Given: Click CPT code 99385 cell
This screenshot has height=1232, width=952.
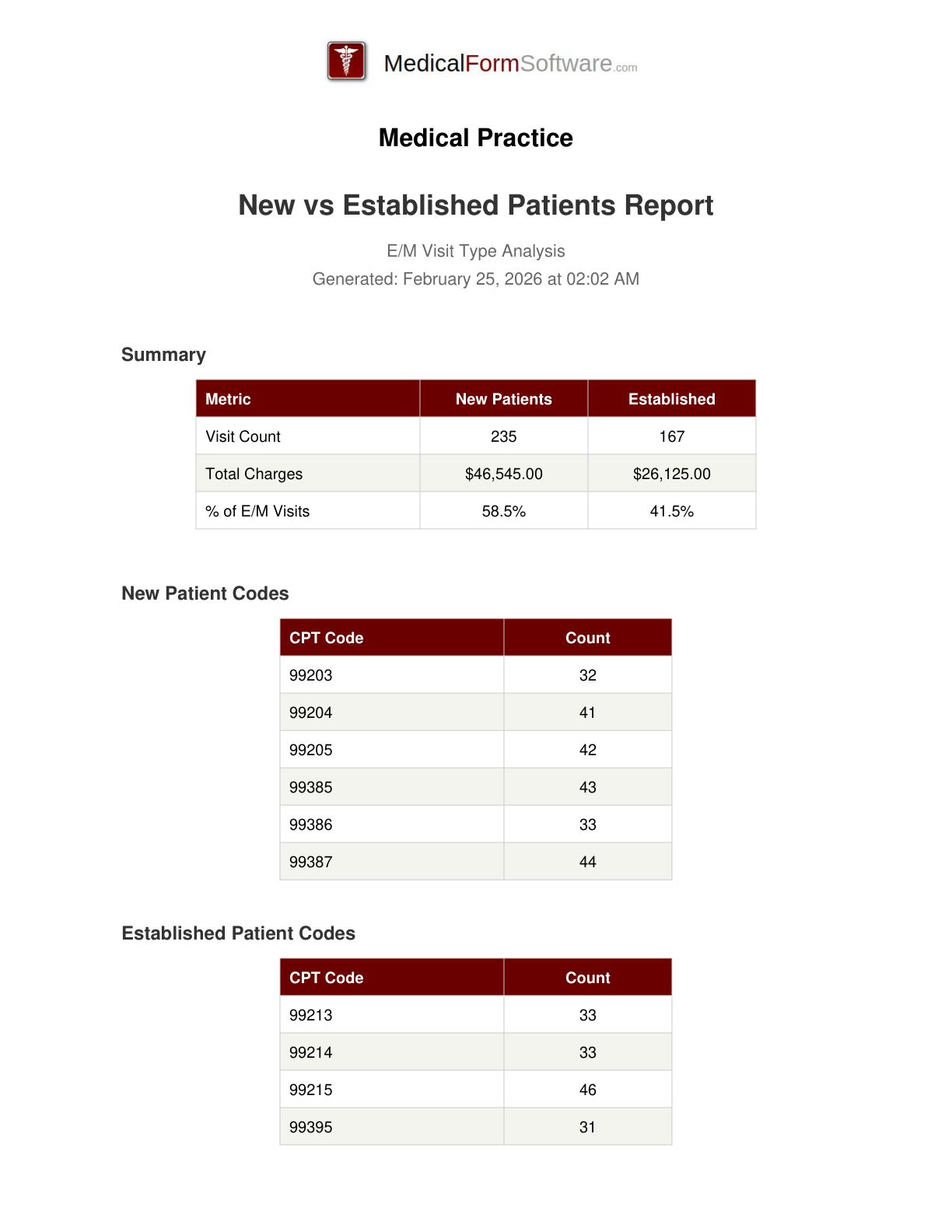Looking at the screenshot, I should coord(311,787).
